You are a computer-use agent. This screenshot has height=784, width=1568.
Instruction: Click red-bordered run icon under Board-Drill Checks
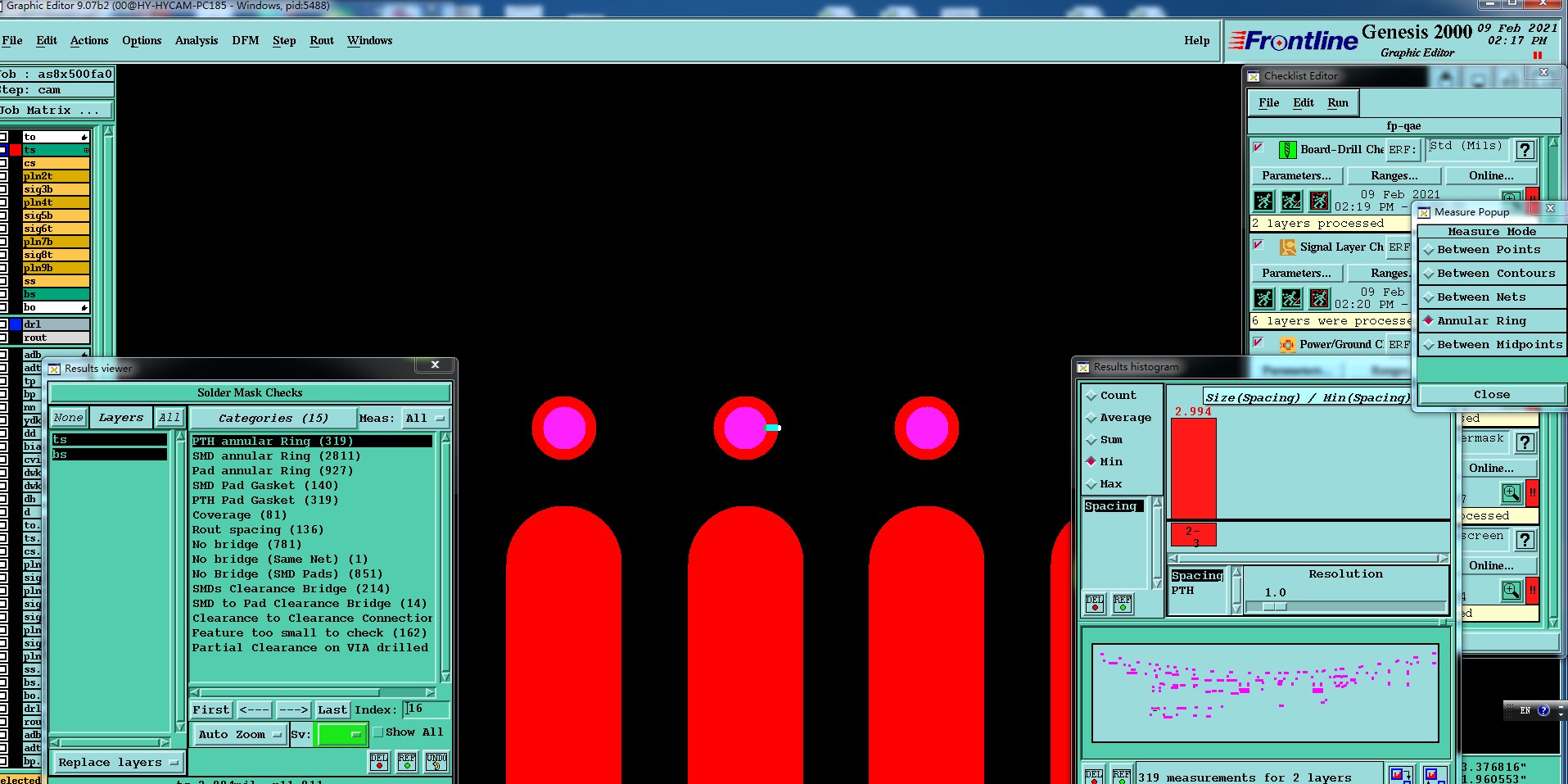(1319, 201)
